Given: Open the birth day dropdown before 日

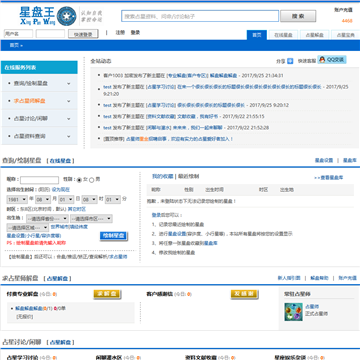Looking at the screenshot, I should (66, 199).
